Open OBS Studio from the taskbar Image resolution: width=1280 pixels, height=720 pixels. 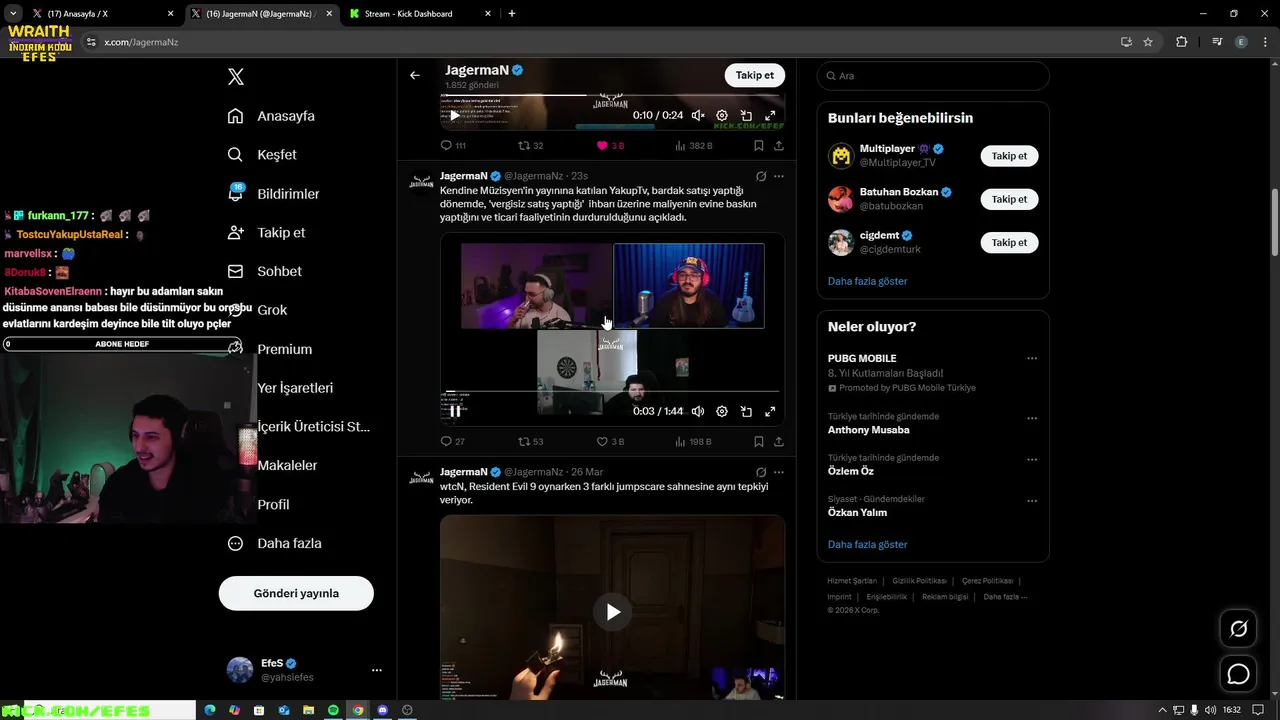[x=406, y=710]
